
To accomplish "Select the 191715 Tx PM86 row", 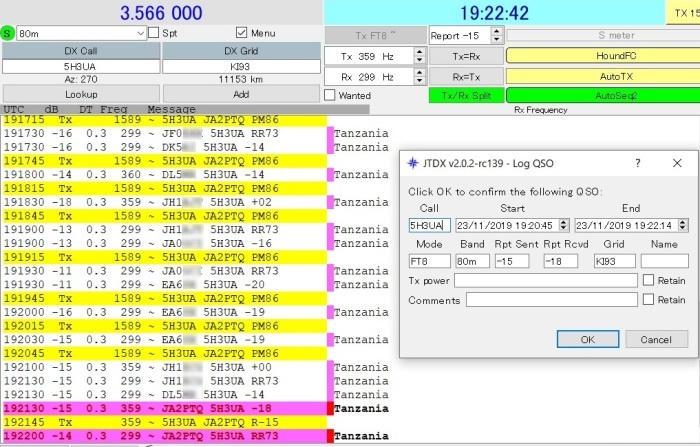I will [x=165, y=120].
